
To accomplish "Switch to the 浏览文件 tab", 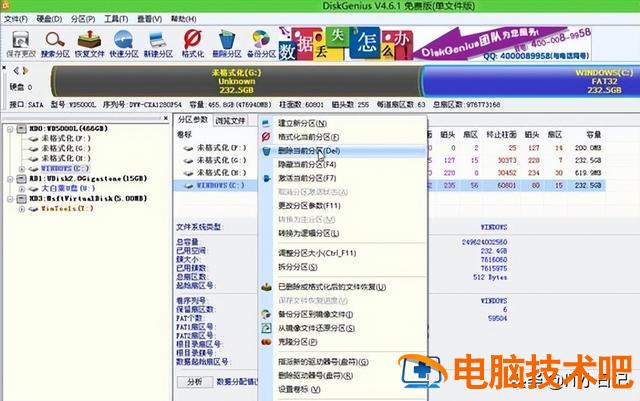I will (x=230, y=121).
